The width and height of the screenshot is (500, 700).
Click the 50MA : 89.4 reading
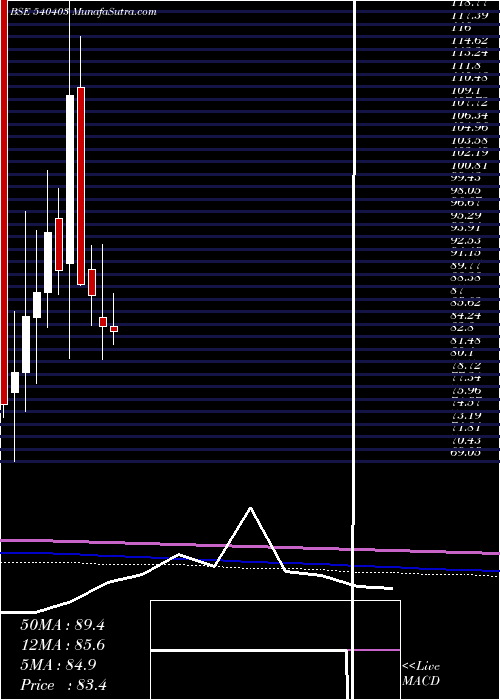pyautogui.click(x=62, y=625)
